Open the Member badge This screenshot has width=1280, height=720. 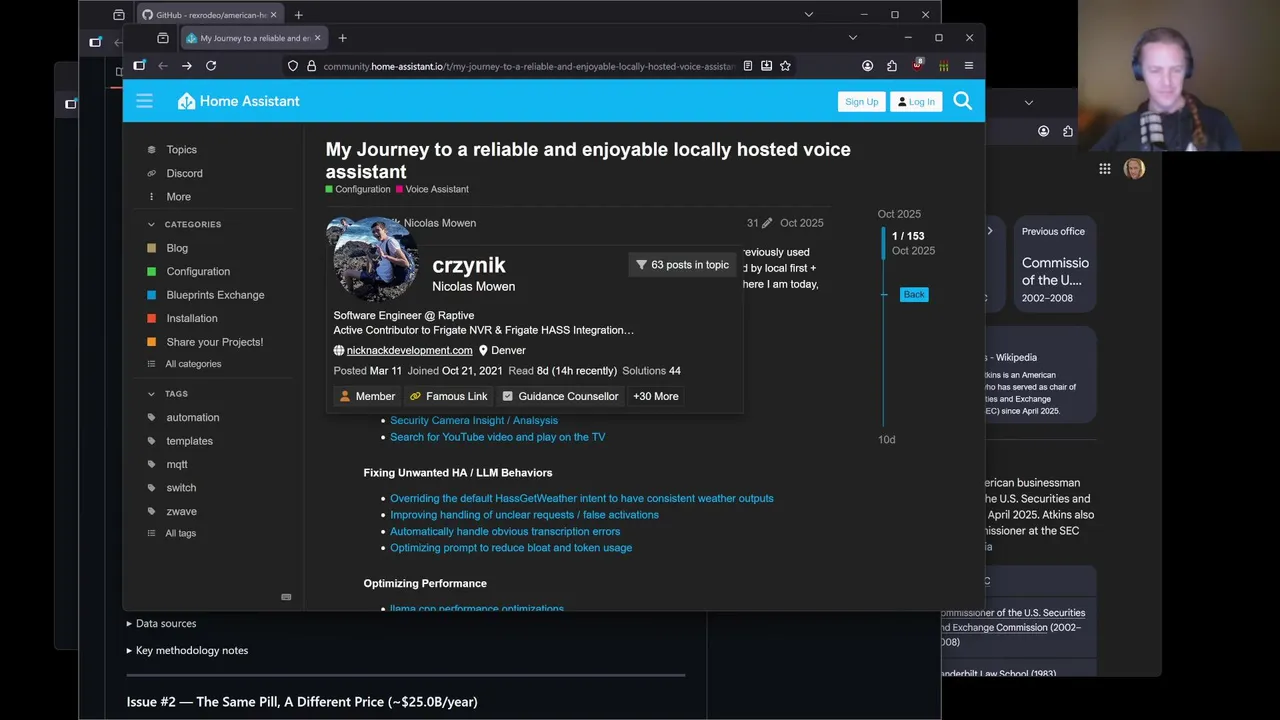point(367,396)
